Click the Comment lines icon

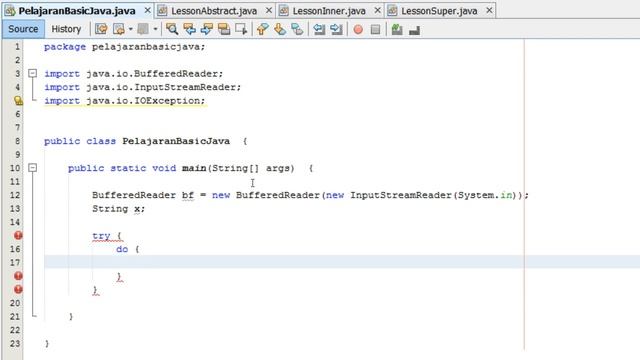point(397,29)
